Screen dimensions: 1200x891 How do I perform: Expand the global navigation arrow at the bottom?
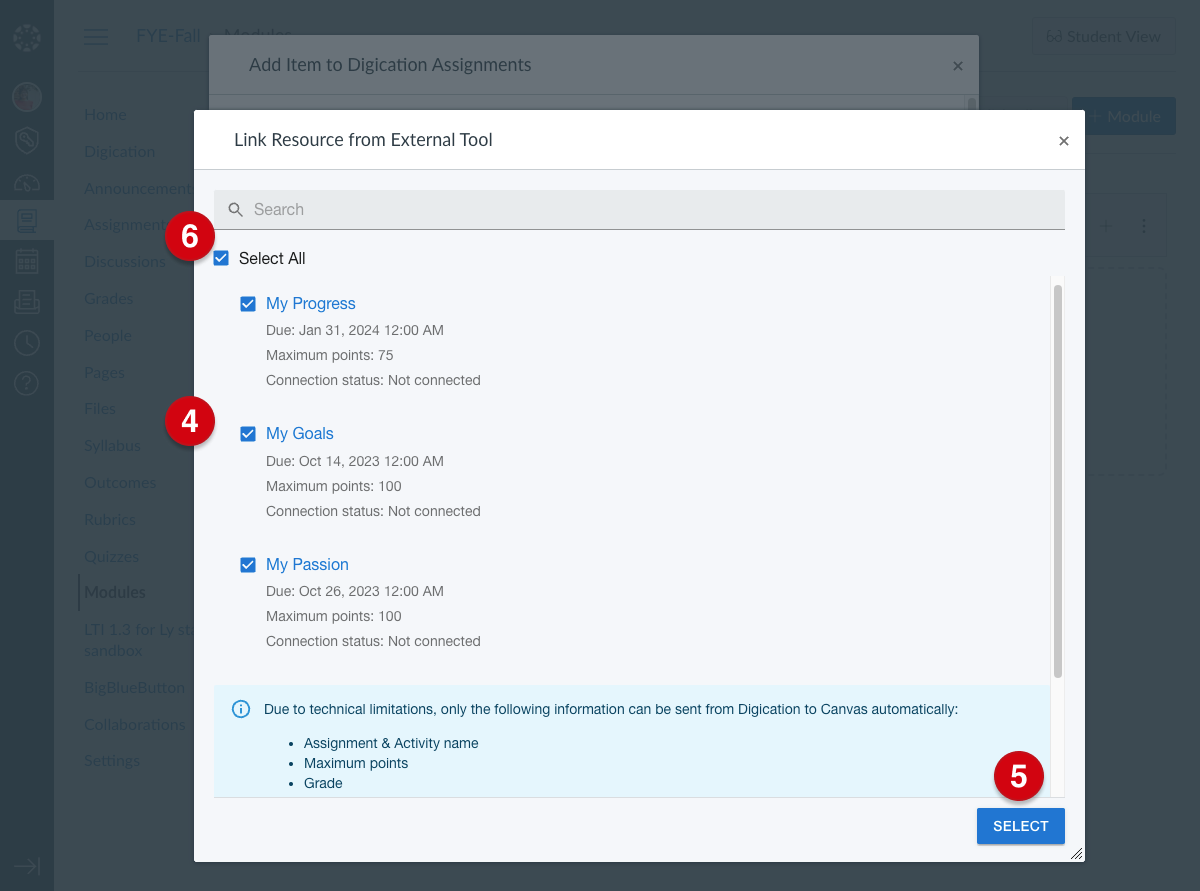tap(27, 866)
